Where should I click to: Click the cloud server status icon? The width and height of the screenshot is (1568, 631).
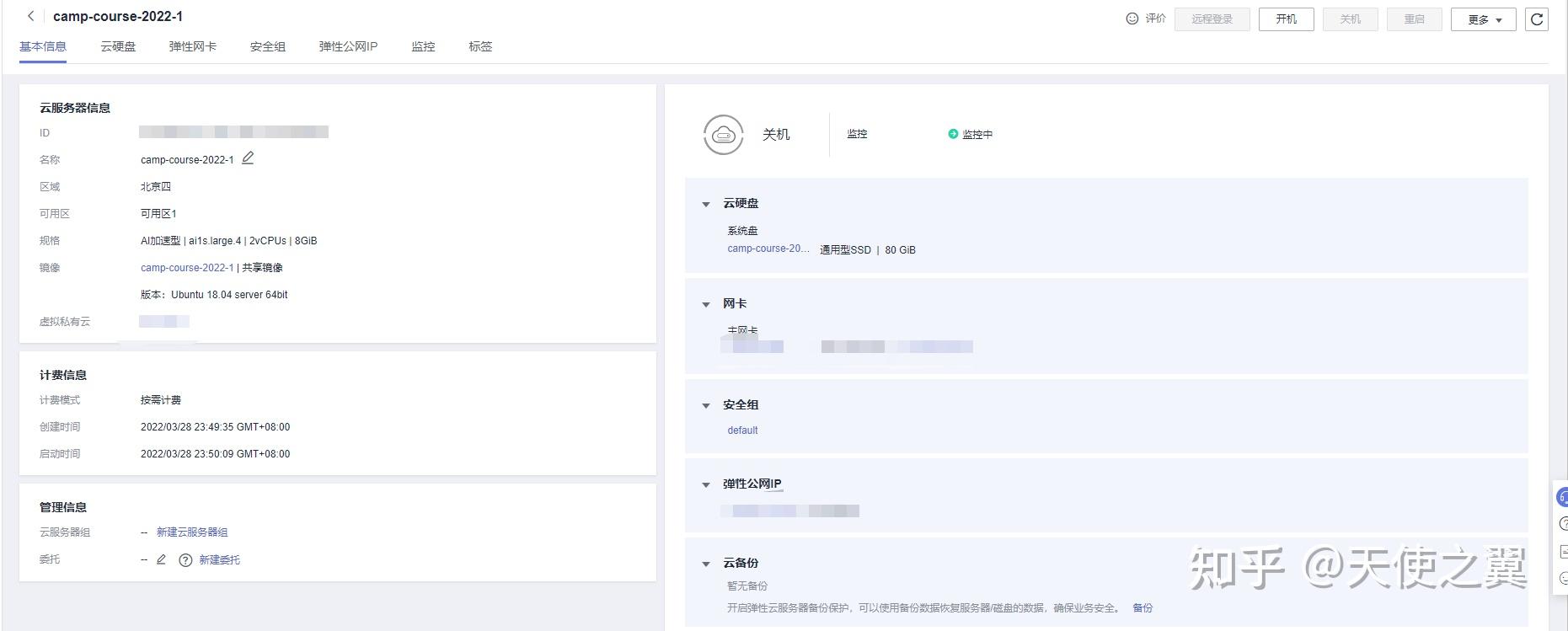[723, 135]
